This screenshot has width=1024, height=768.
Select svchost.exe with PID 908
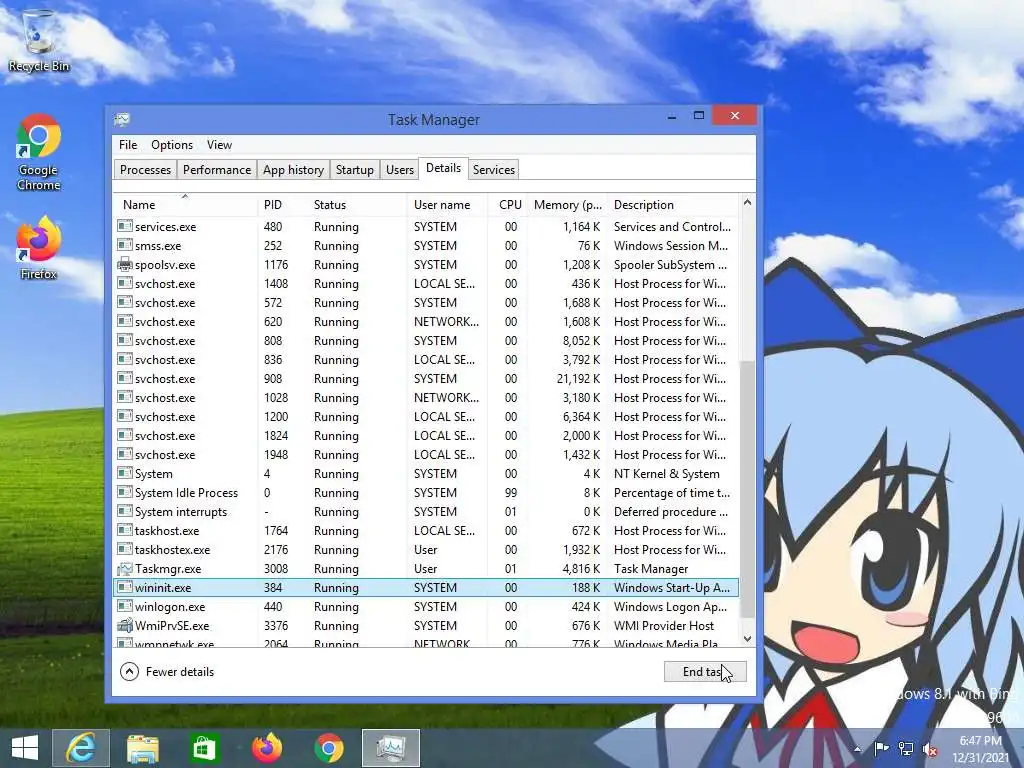click(426, 379)
